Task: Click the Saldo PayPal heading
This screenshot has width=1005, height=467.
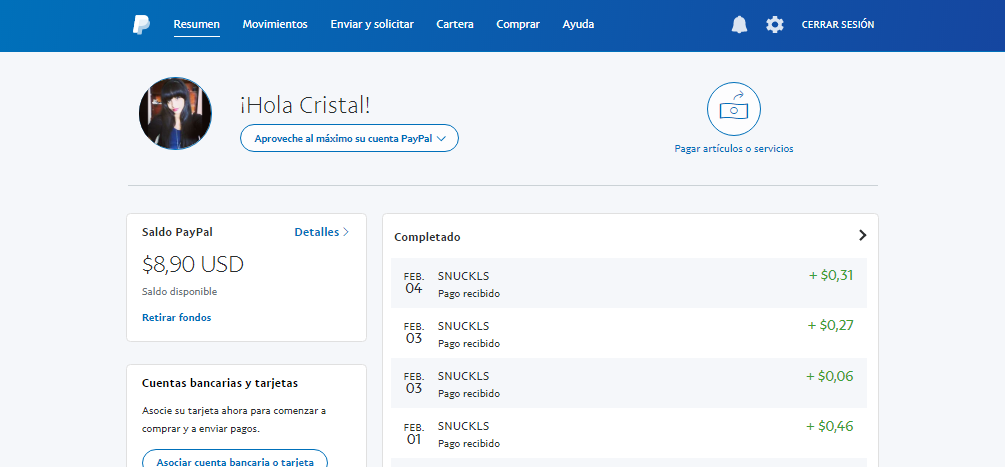Action: 177,232
